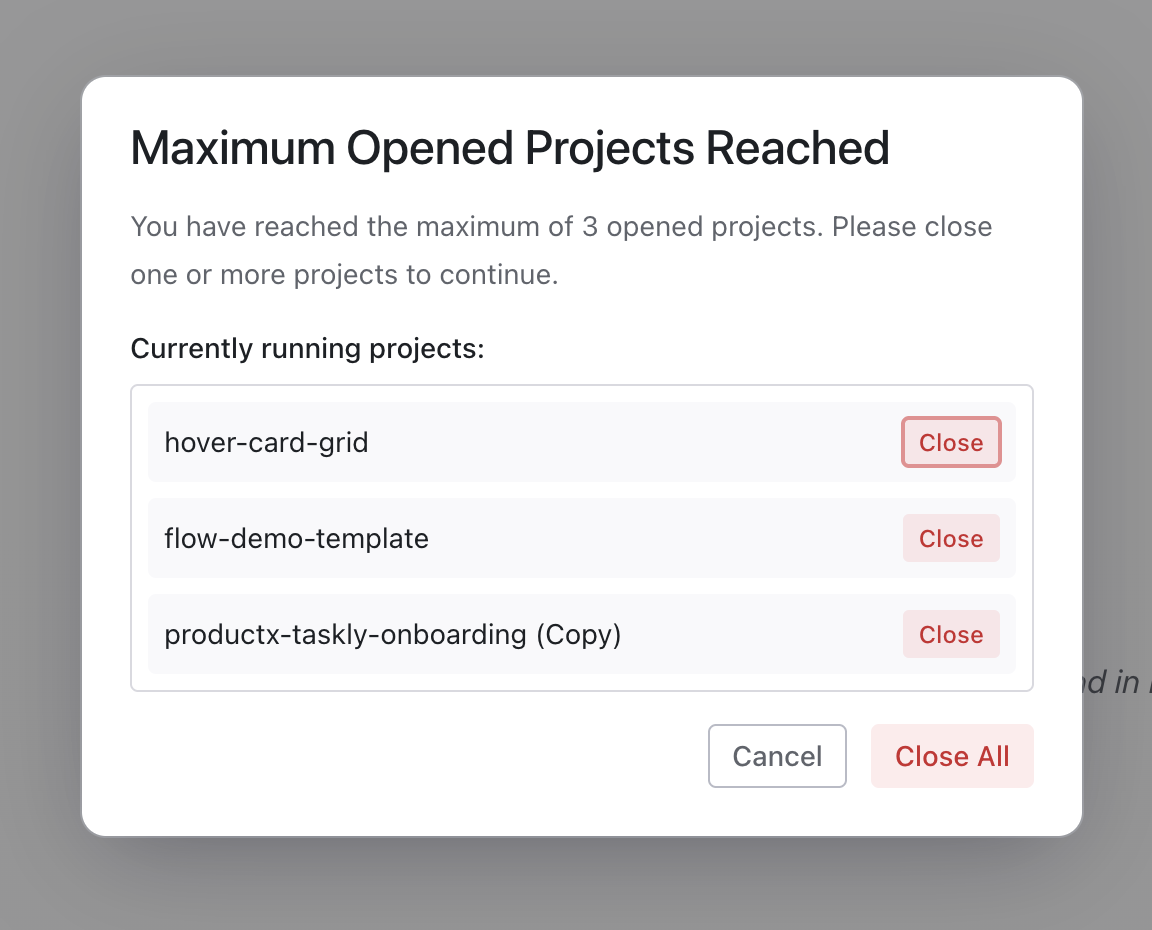1152x930 pixels.
Task: Pick the flow-demo-template project name
Action: tap(296, 539)
